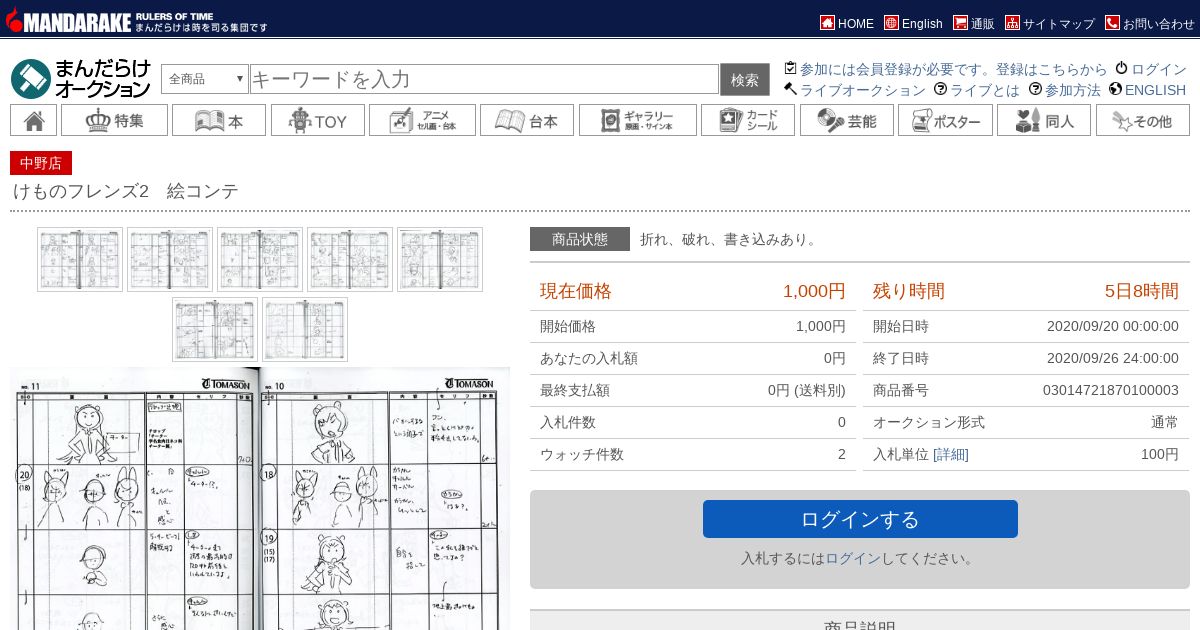This screenshot has width=1200, height=630.
Task: Select the seventh storyboard thumbnail
Action: pos(305,329)
